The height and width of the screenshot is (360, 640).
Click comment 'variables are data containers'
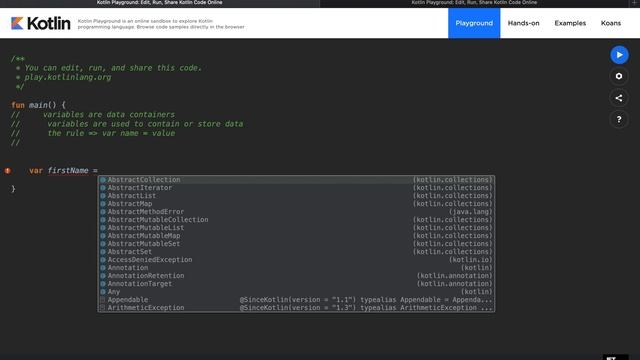[109, 115]
